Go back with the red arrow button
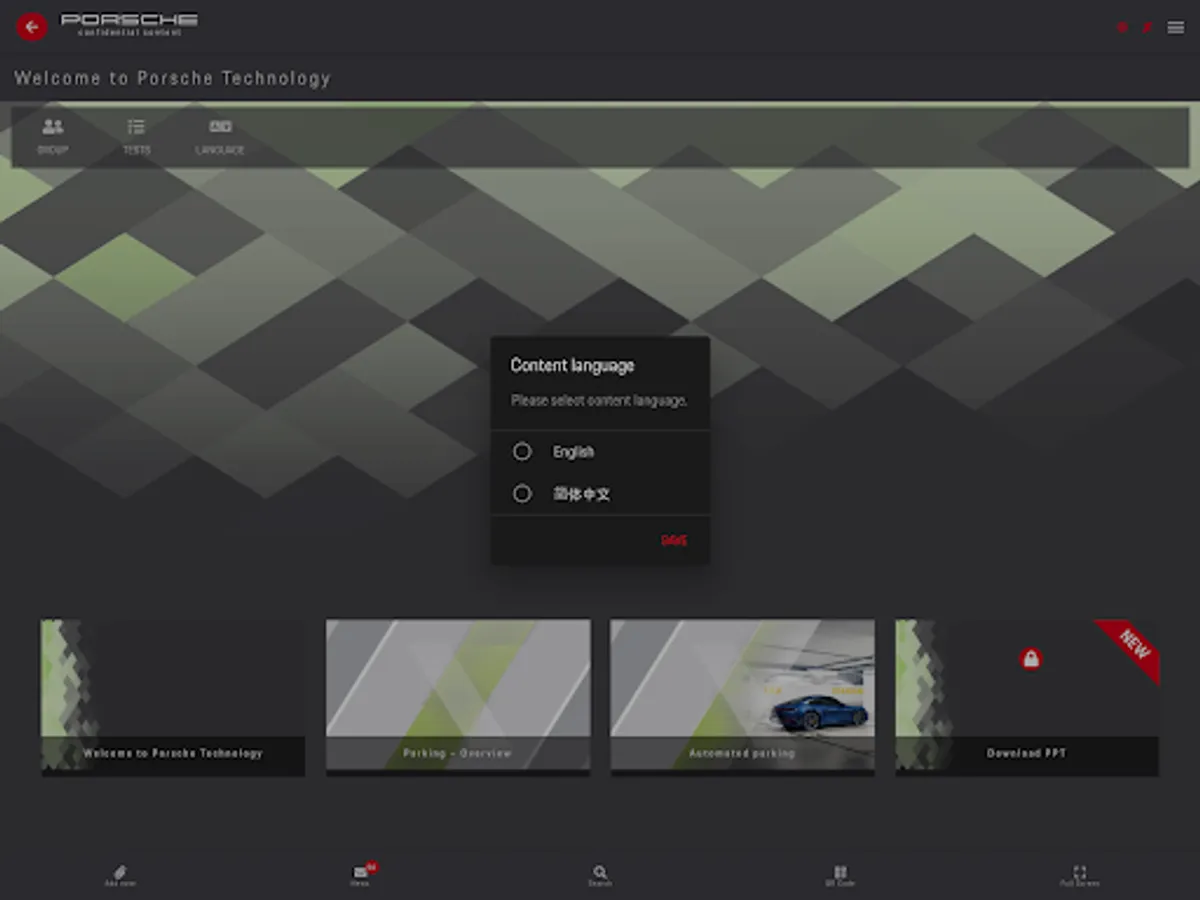 click(32, 27)
